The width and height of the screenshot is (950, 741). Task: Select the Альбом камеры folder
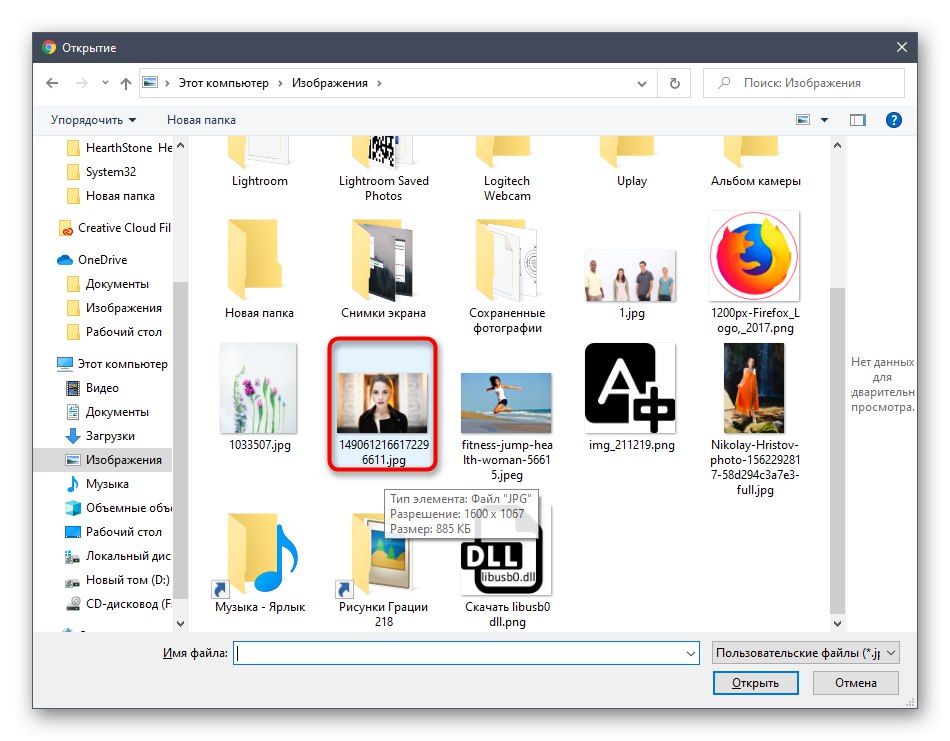756,162
